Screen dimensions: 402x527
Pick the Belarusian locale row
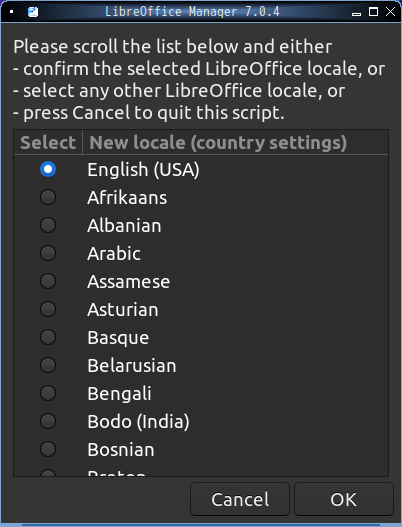click(201, 365)
